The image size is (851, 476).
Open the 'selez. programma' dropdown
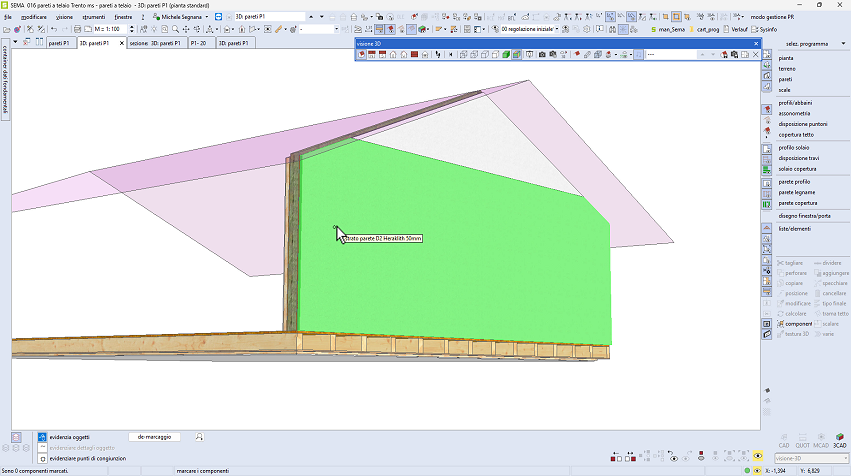click(x=806, y=44)
